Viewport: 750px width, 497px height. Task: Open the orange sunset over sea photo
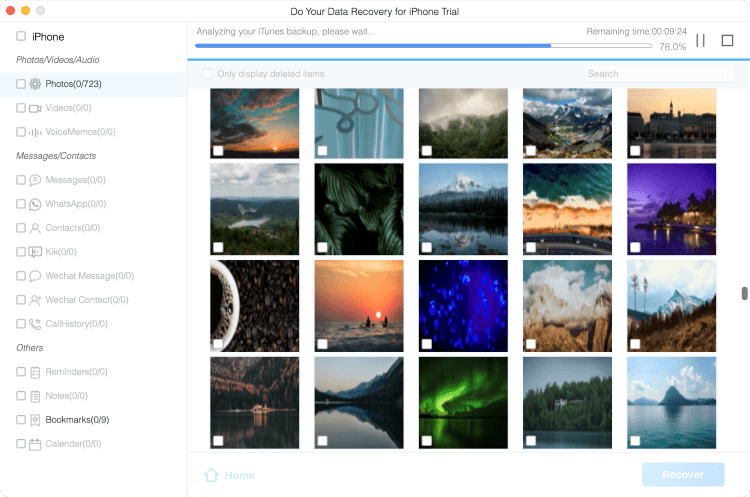coord(359,306)
